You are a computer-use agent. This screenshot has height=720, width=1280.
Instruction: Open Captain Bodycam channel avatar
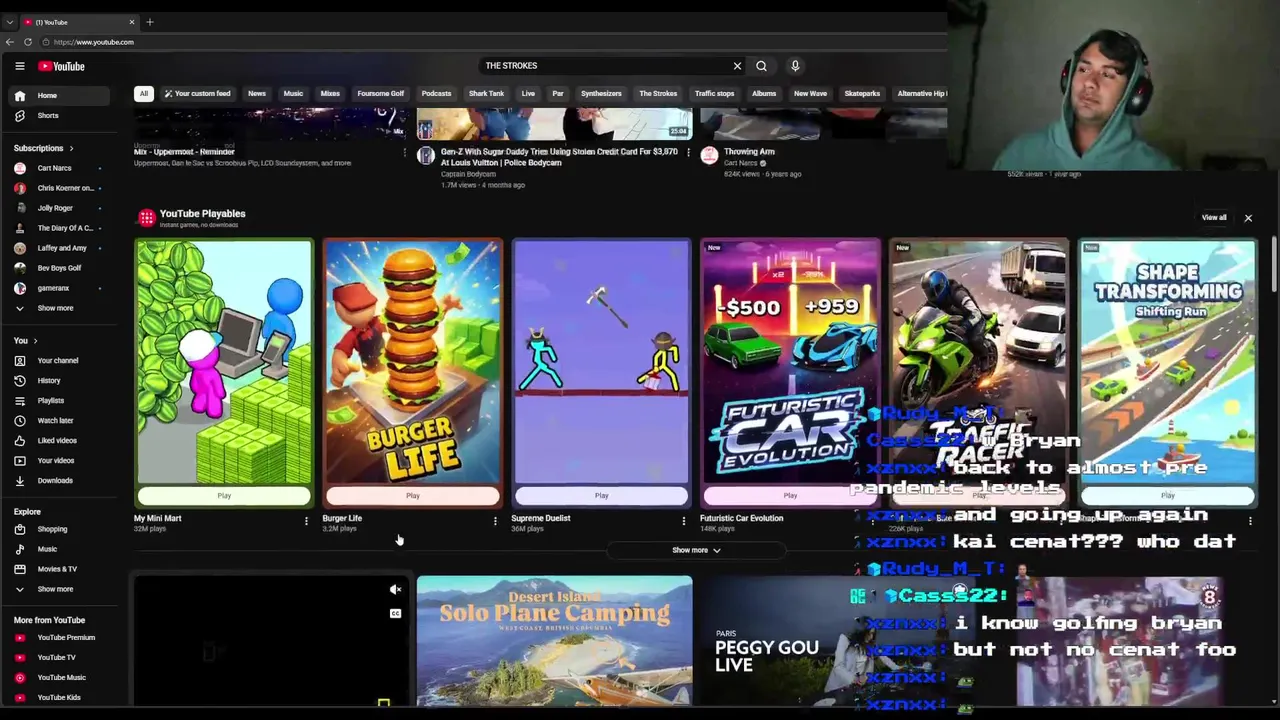(x=426, y=155)
